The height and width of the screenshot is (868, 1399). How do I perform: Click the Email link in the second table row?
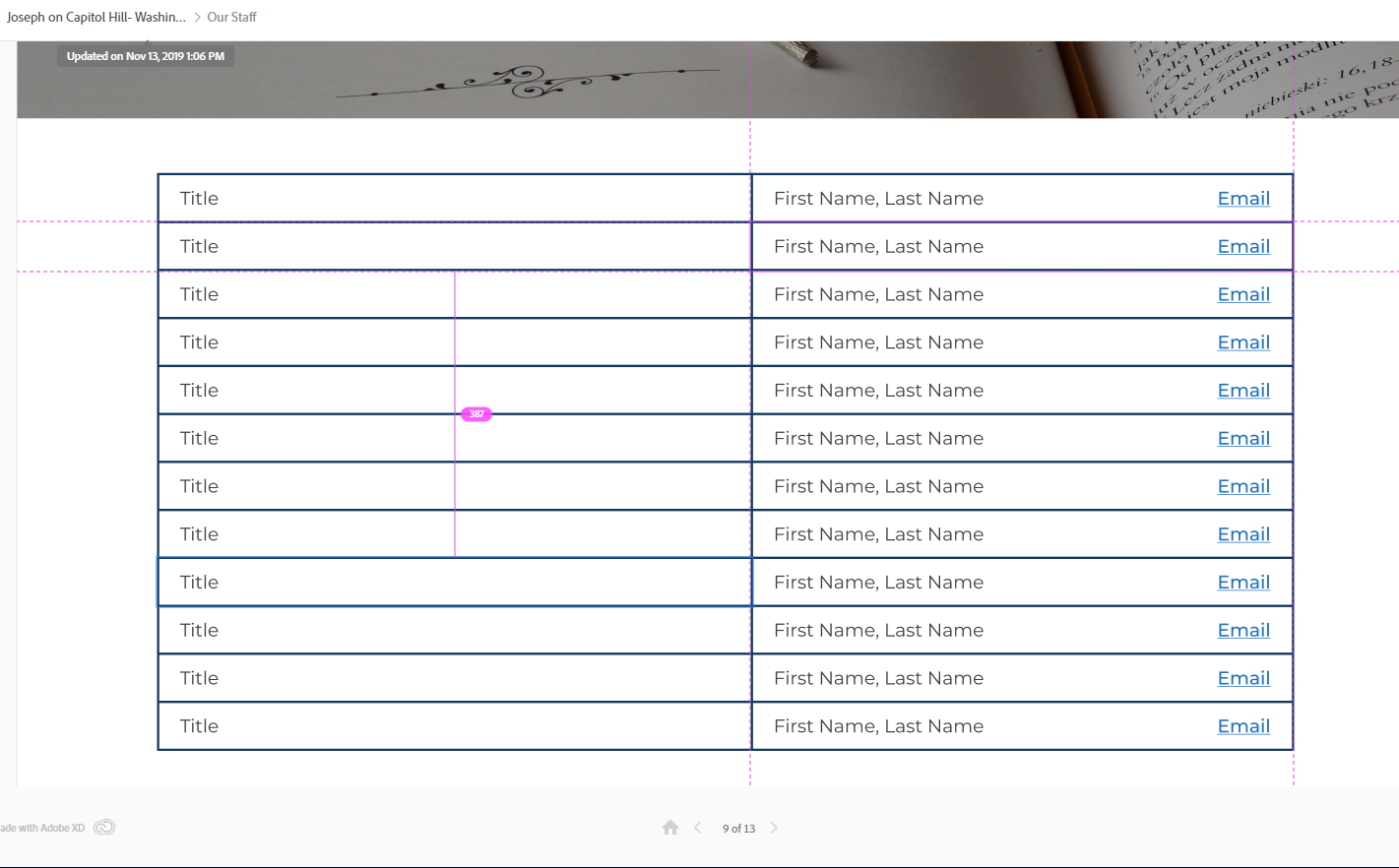(x=1243, y=247)
